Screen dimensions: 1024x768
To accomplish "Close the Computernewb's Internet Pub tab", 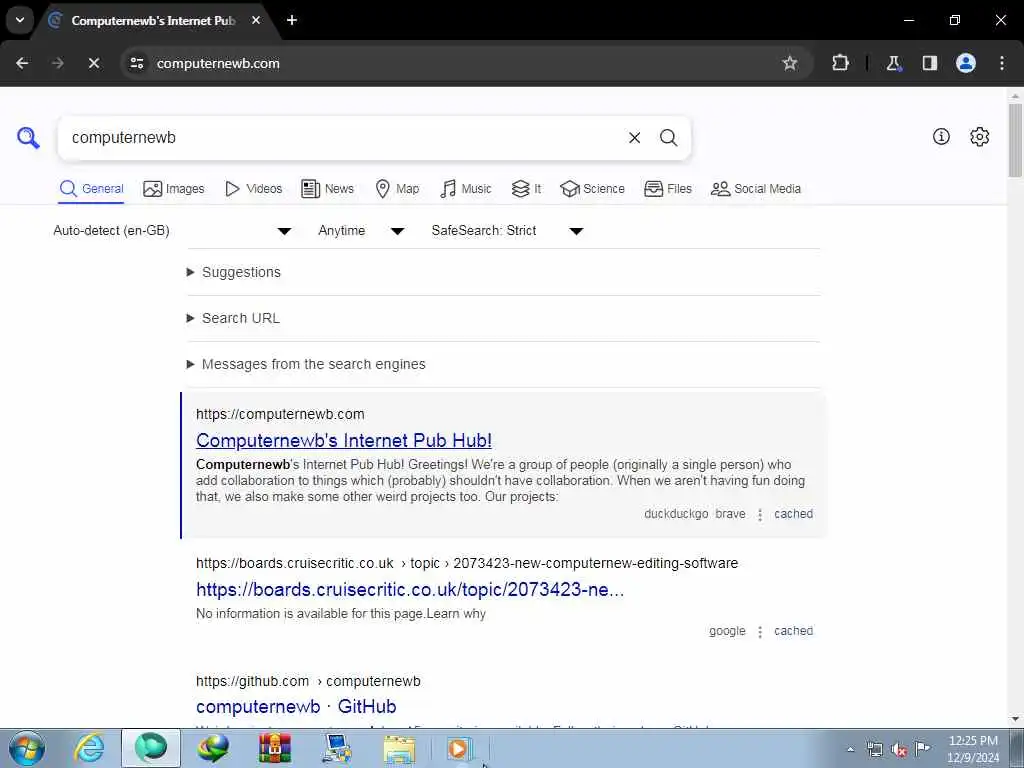I will click(256, 20).
